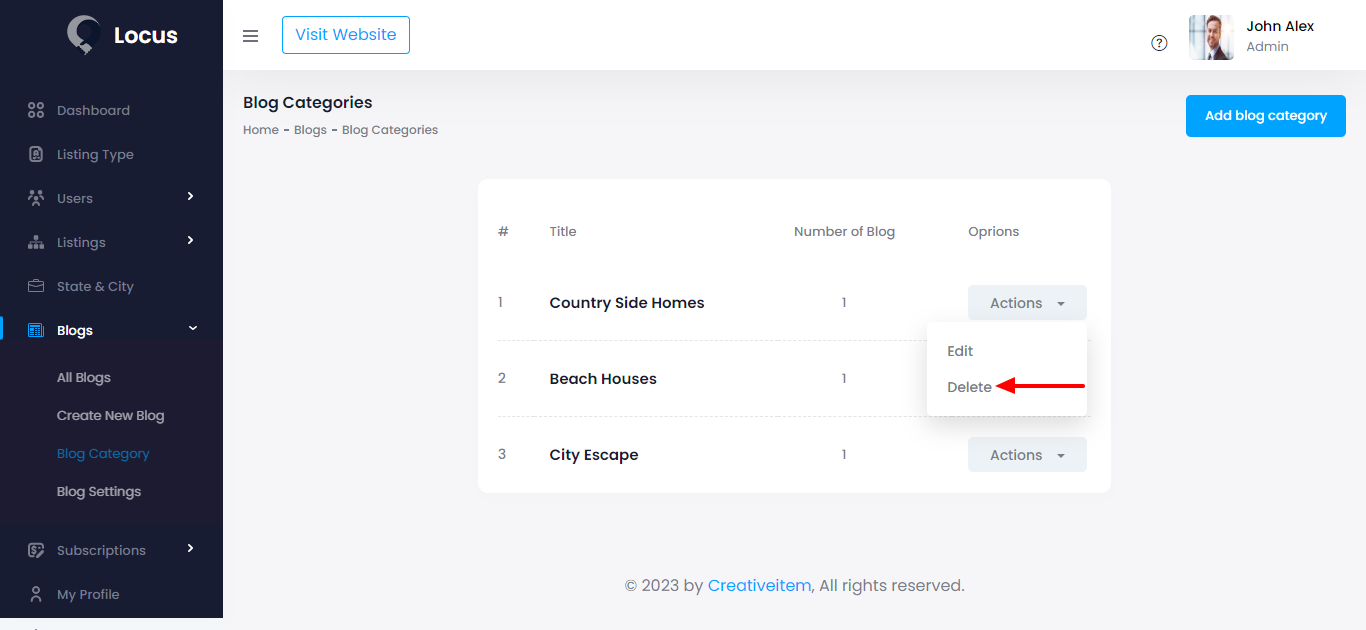The height and width of the screenshot is (630, 1366).
Task: Click the Users section icon
Action: pyautogui.click(x=36, y=197)
